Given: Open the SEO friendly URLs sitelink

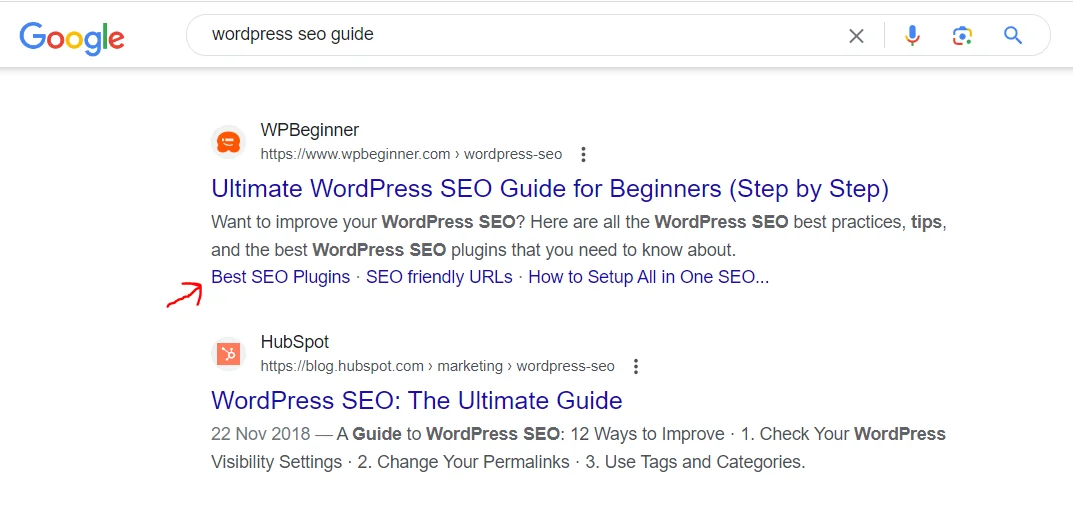Looking at the screenshot, I should coord(439,277).
